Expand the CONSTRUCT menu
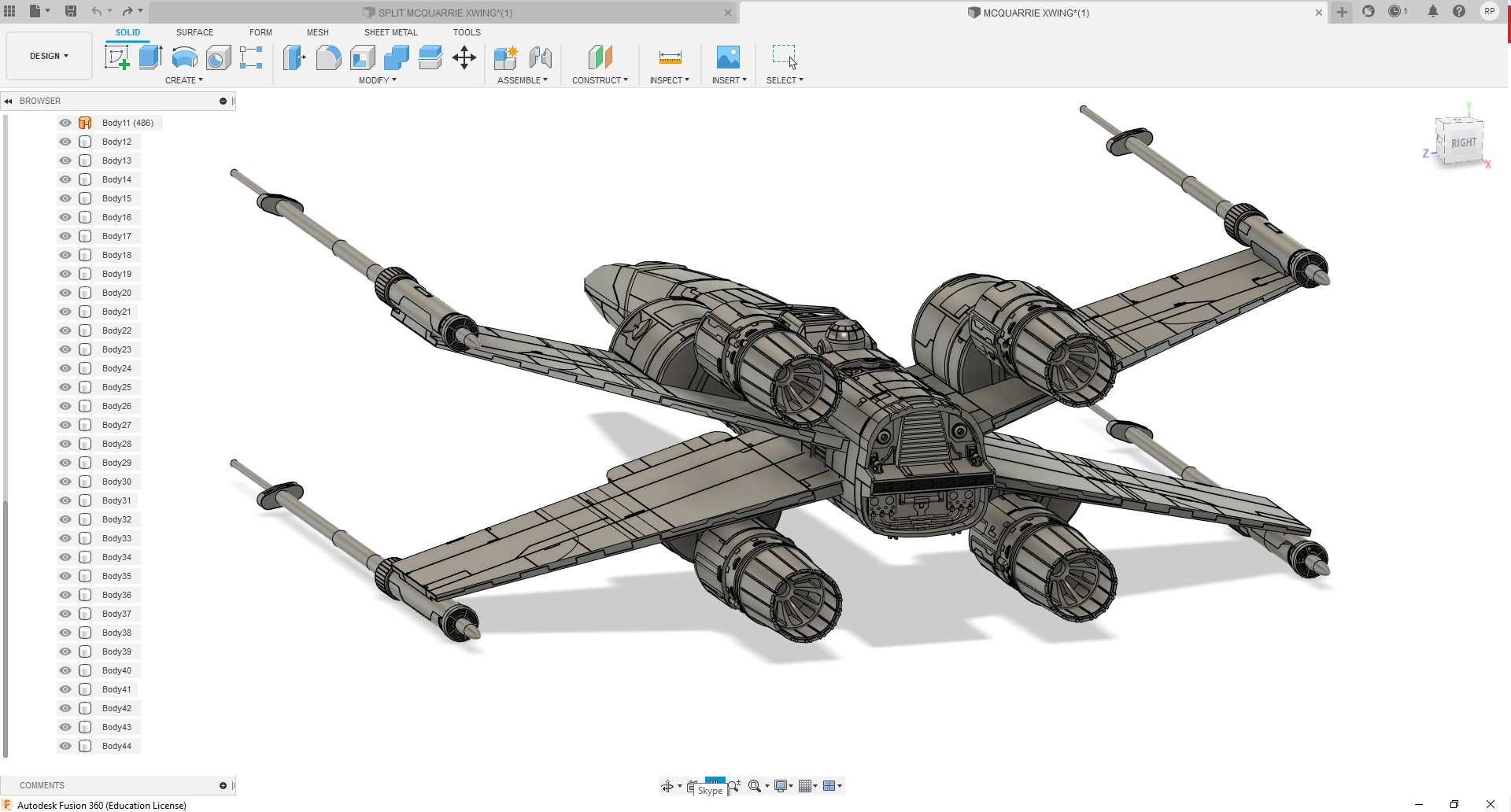Image resolution: width=1511 pixels, height=812 pixels. coord(600,80)
